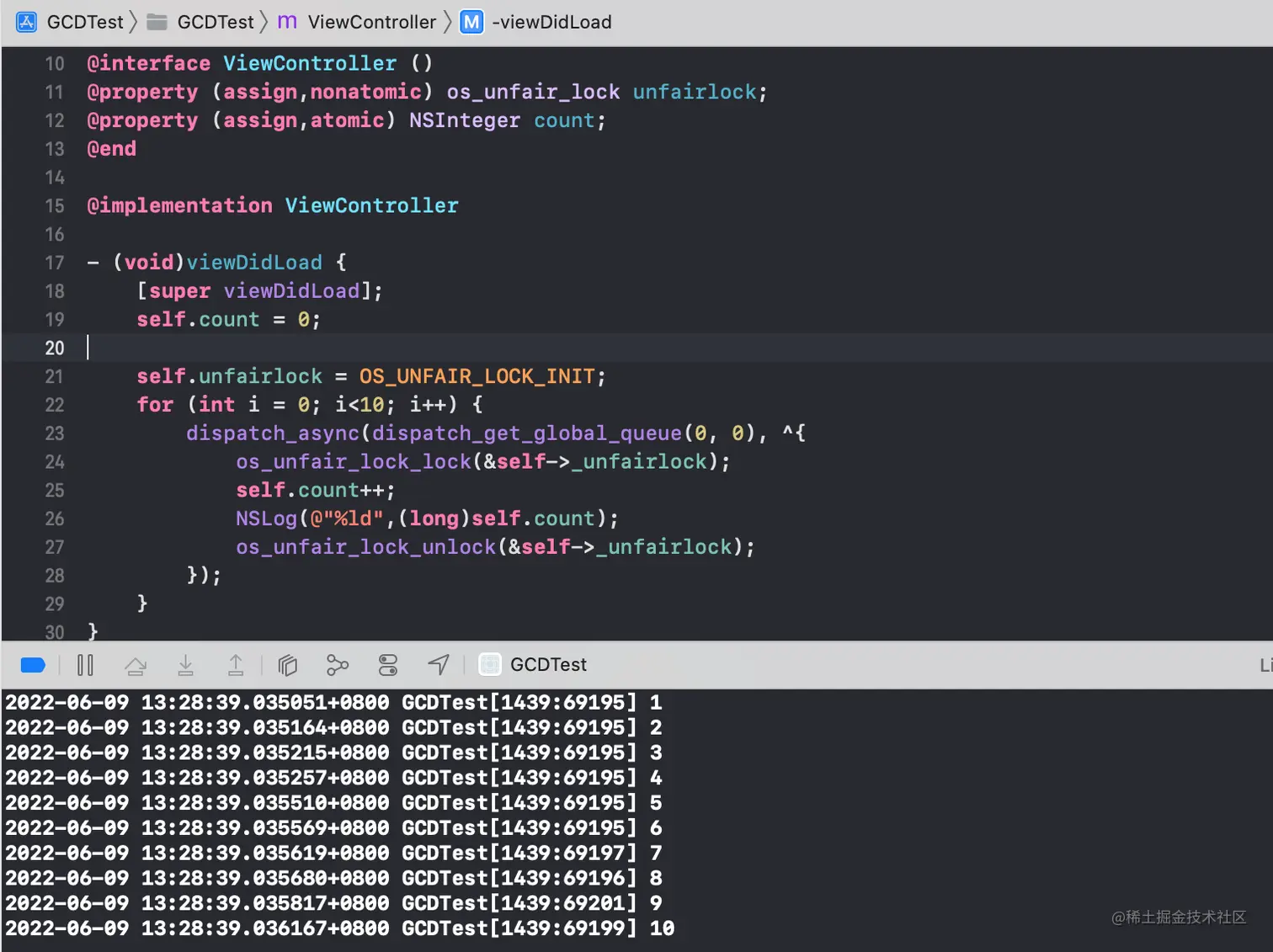
Task: Click the GCDTest folder icon in breadcrumb
Action: [x=157, y=22]
